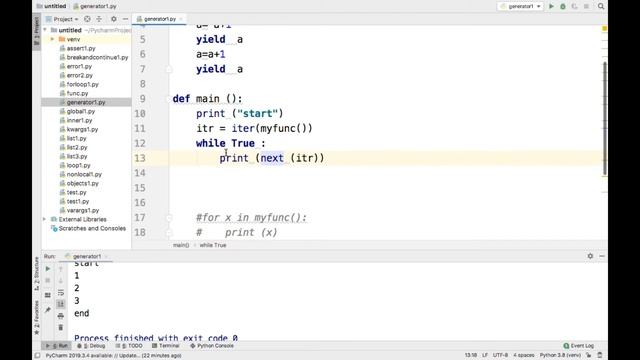Screen dimensions: 640x360
Task: Pin the Run tab with the pin icon
Action: point(48,310)
